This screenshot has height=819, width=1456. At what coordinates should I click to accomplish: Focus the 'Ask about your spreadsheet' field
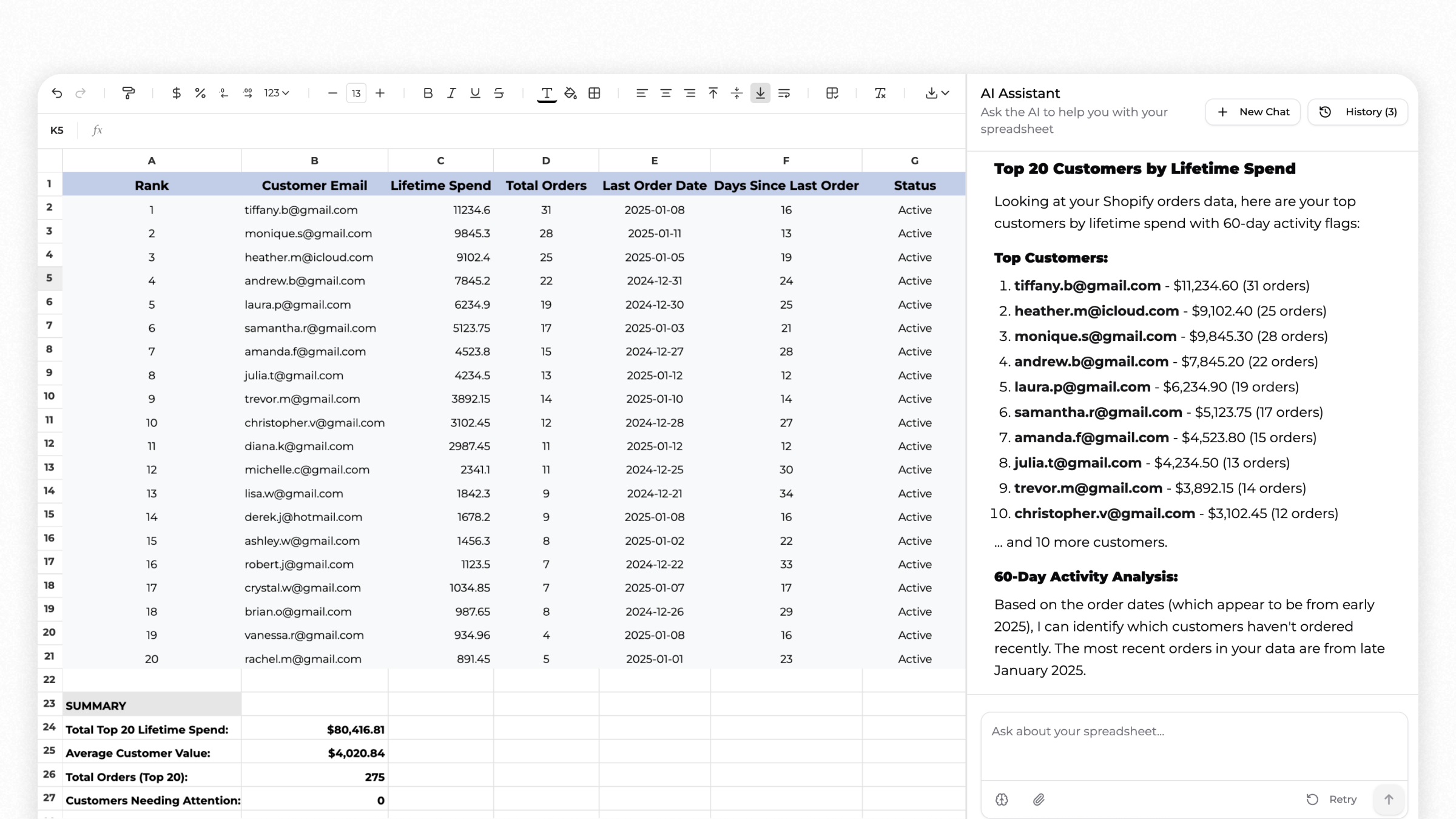point(1193,746)
